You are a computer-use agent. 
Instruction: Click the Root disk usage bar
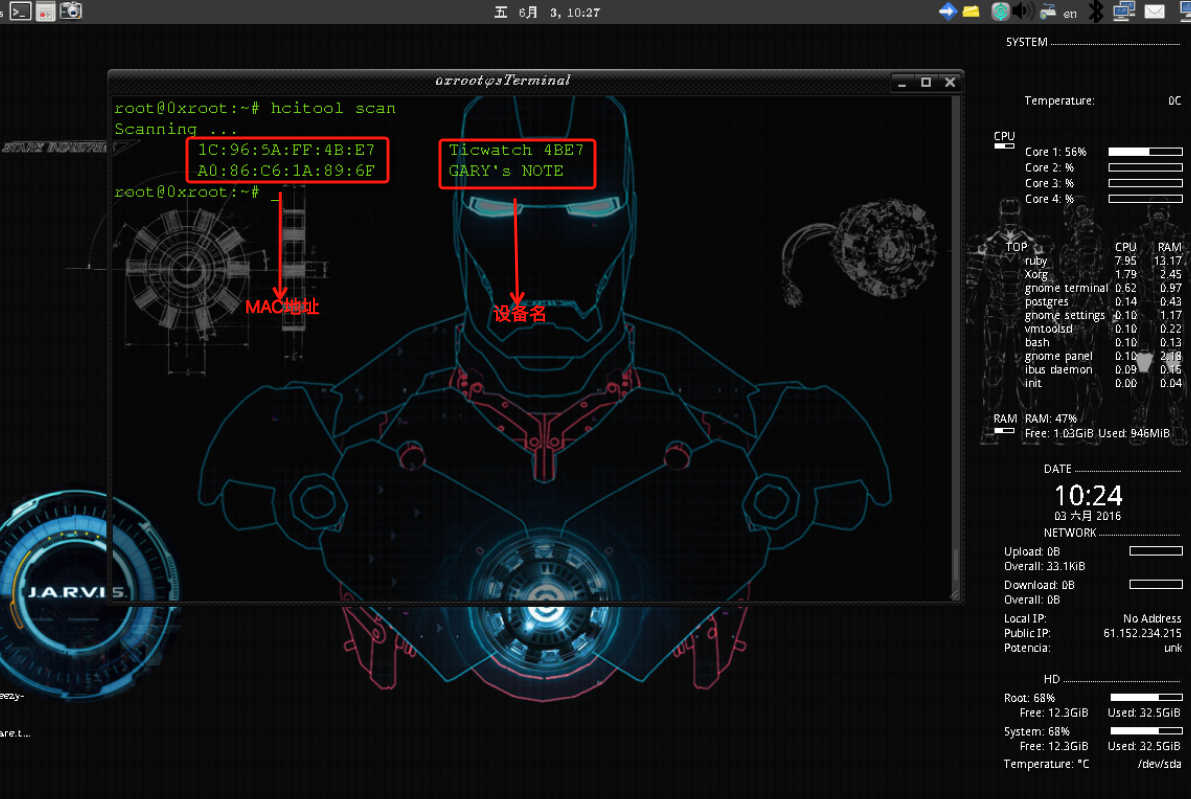pos(1146,697)
